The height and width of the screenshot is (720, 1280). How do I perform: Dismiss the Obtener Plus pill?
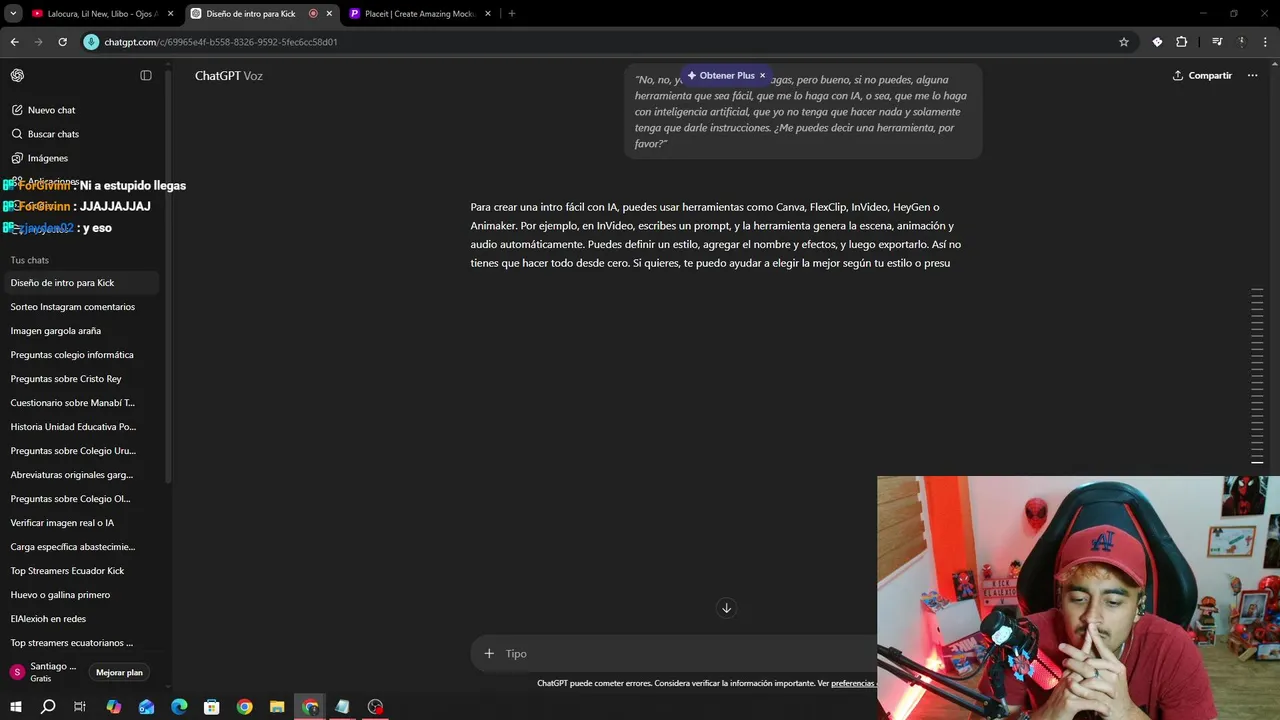pos(762,76)
